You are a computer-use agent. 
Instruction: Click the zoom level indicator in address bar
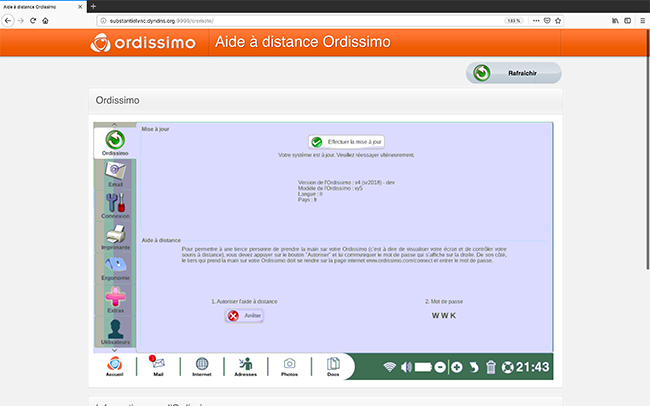(514, 21)
